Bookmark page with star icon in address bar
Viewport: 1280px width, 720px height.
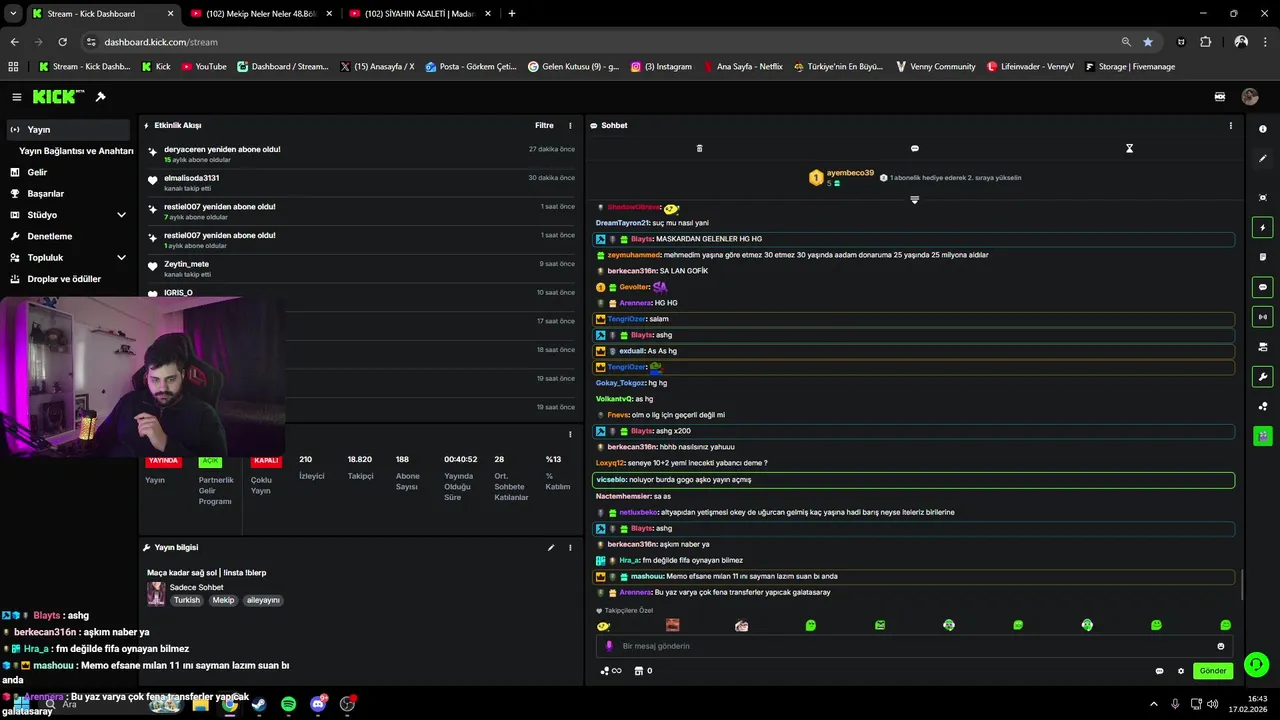pyautogui.click(x=1148, y=42)
